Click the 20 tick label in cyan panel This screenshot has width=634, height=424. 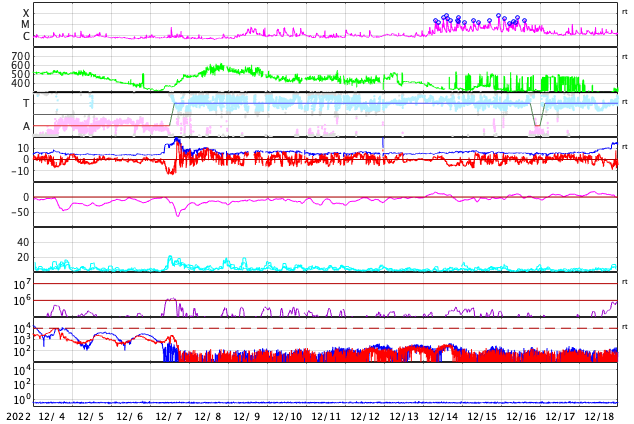click(x=23, y=257)
